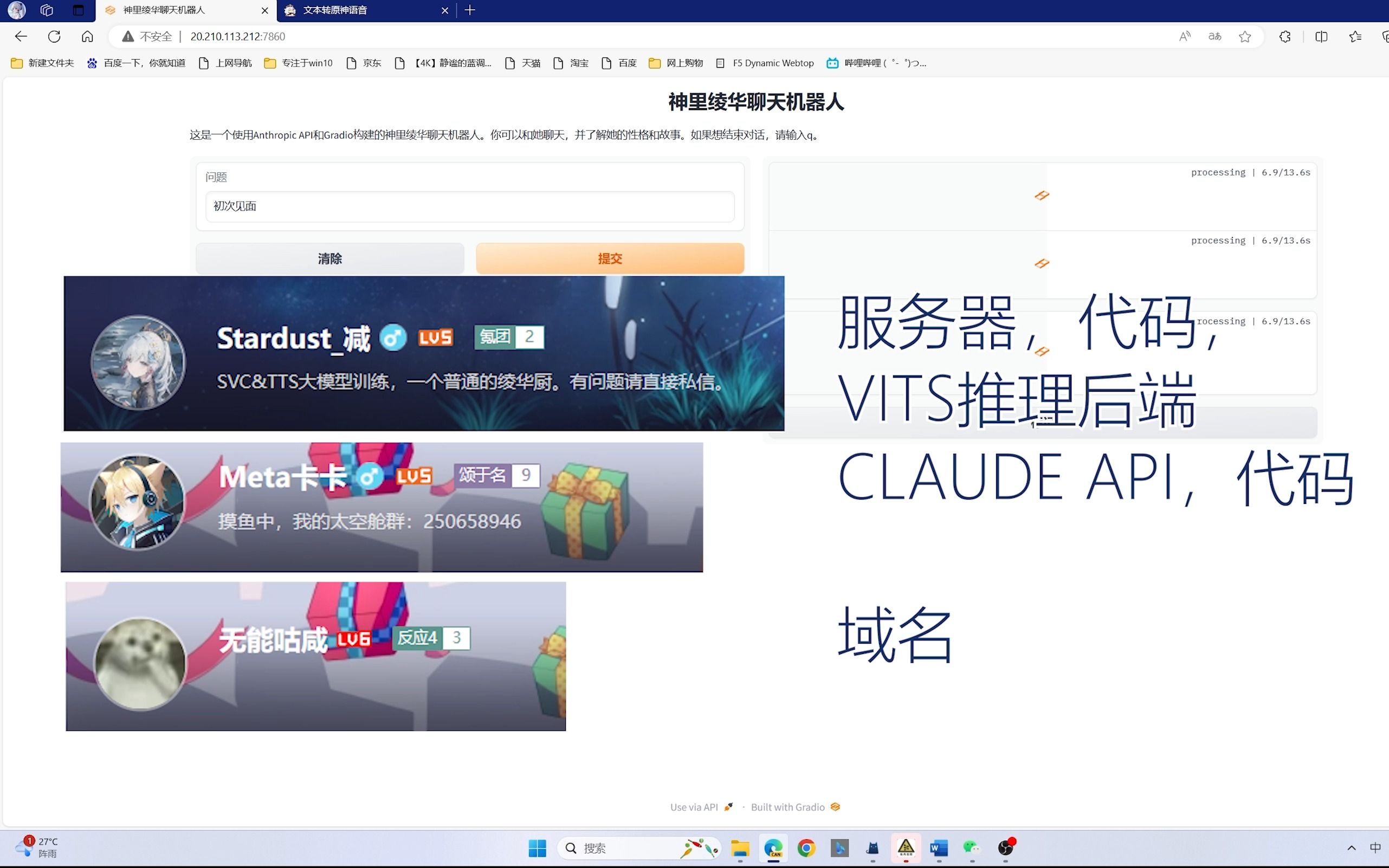
Task: Click the orange 提交 button
Action: (x=610, y=258)
